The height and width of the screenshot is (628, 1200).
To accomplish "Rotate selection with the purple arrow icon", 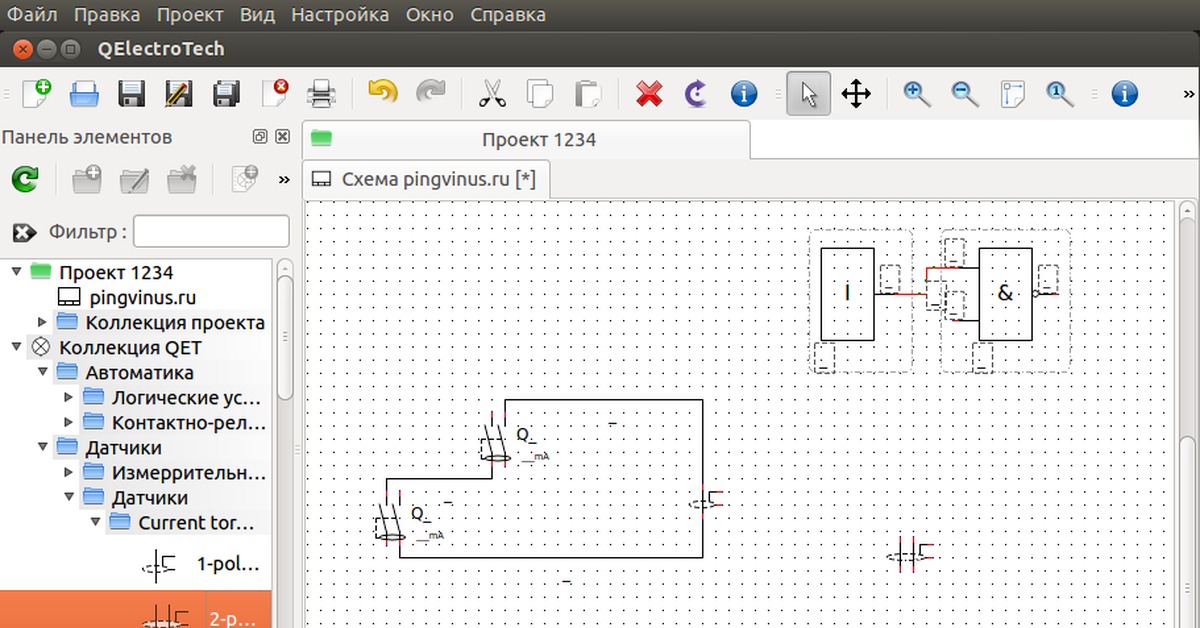I will tap(697, 94).
